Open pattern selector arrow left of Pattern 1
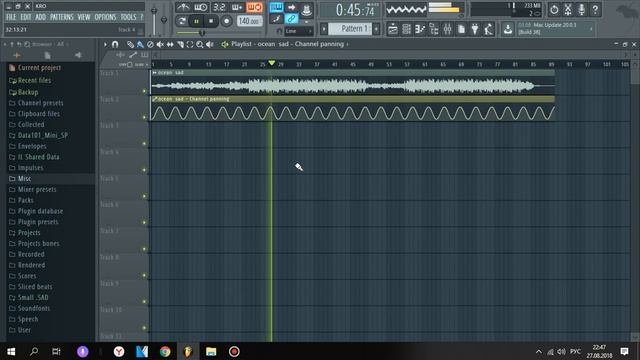 324,29
